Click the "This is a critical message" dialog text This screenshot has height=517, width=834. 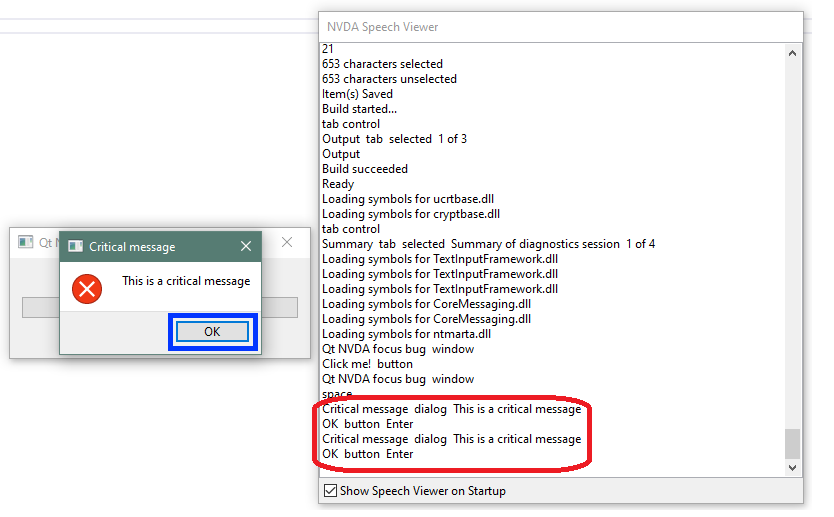click(186, 281)
